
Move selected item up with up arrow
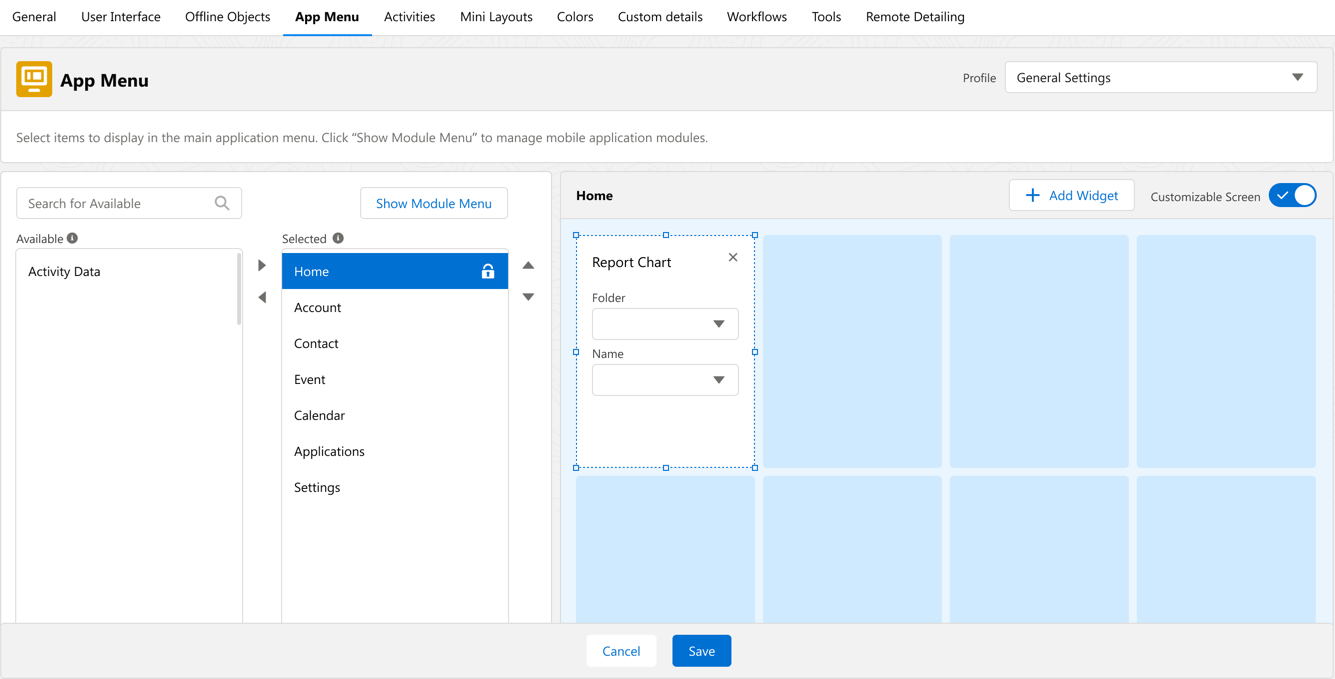528,266
